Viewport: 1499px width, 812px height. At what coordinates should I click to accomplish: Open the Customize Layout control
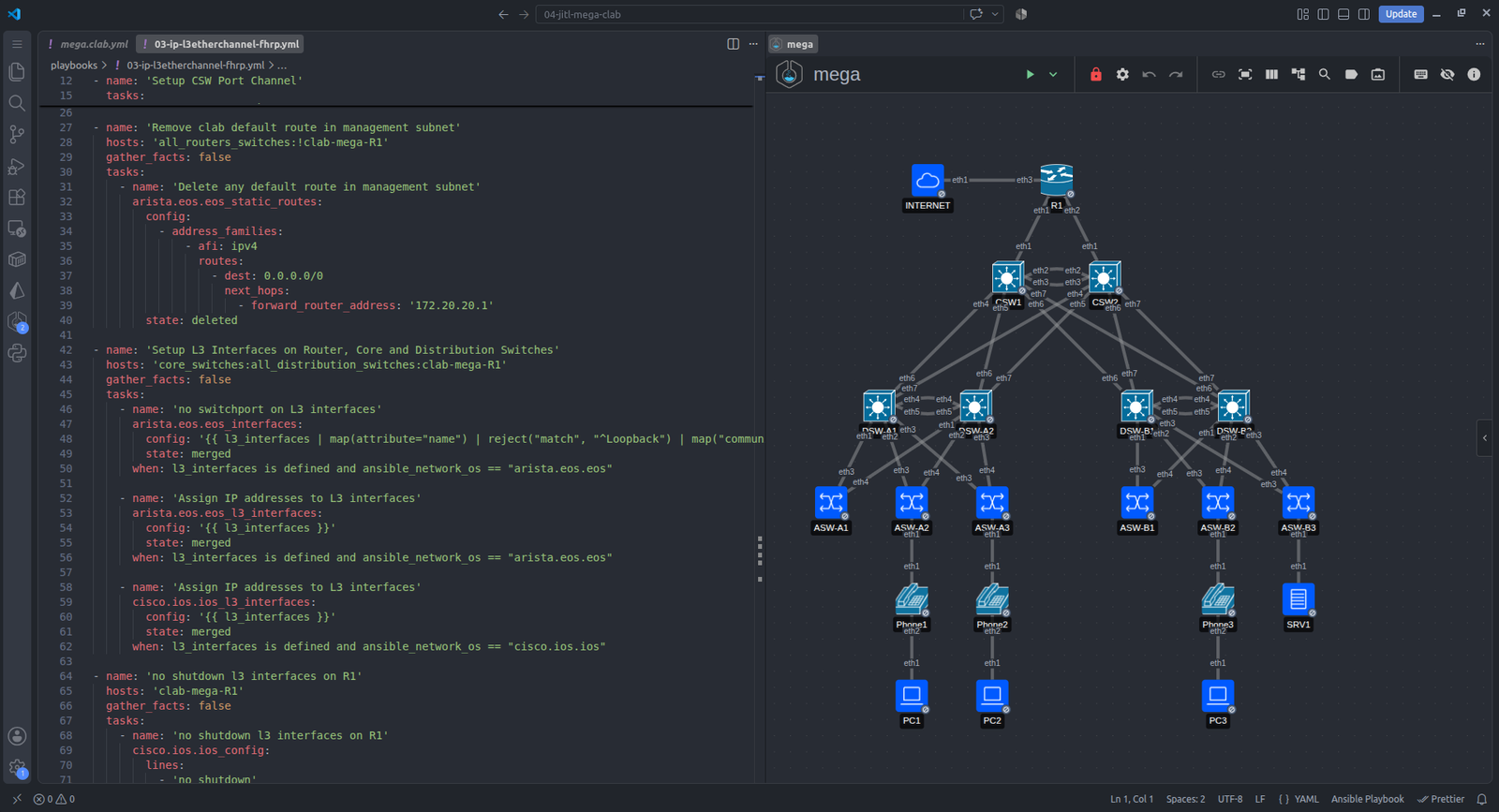click(x=1302, y=14)
